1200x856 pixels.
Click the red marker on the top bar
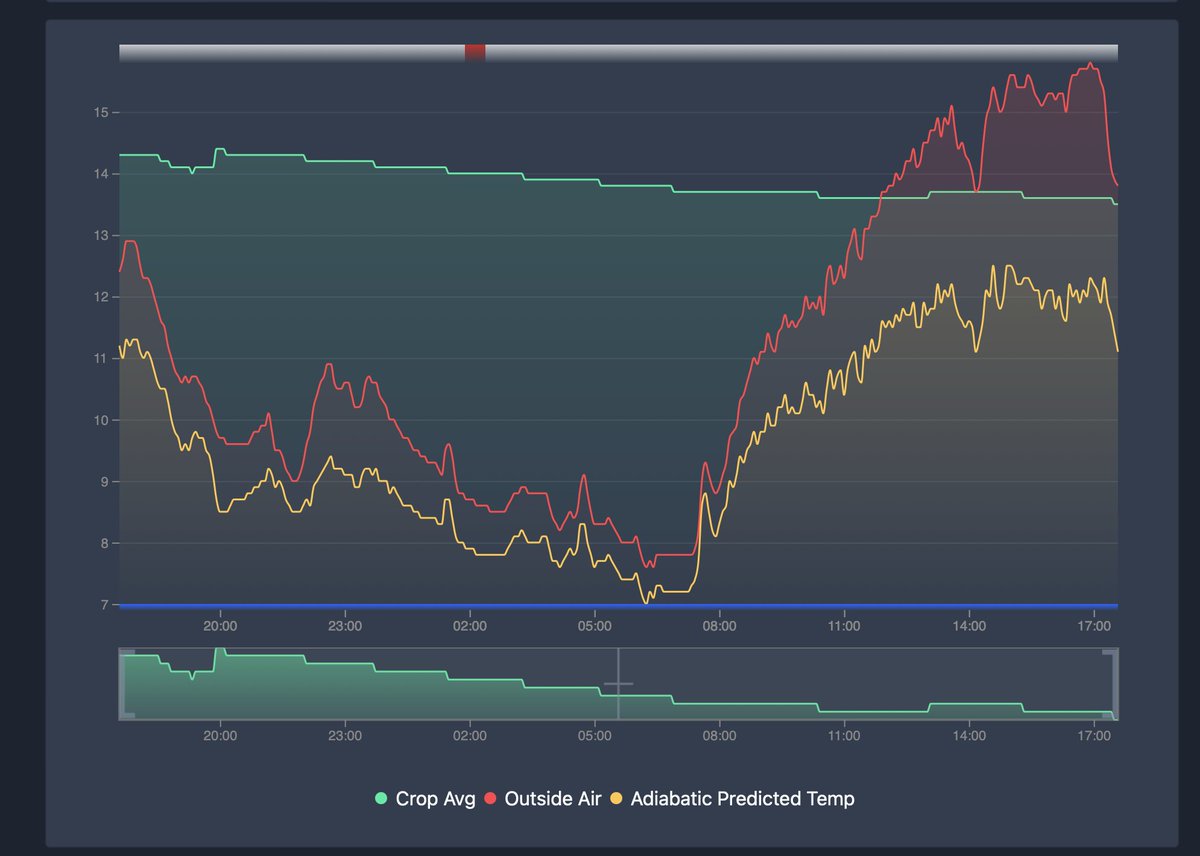[x=475, y=52]
